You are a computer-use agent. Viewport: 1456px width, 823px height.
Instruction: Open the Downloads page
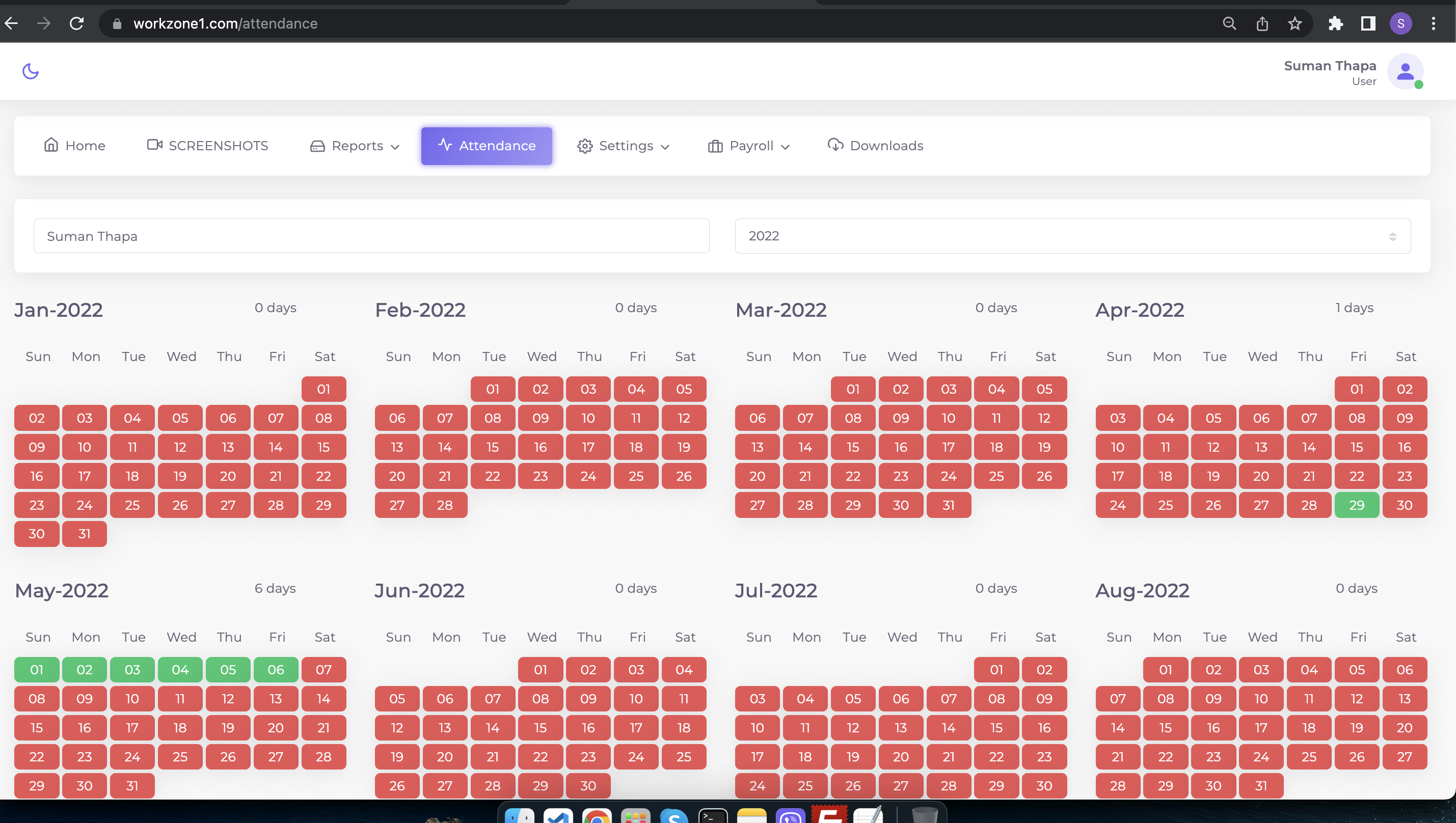click(x=875, y=146)
